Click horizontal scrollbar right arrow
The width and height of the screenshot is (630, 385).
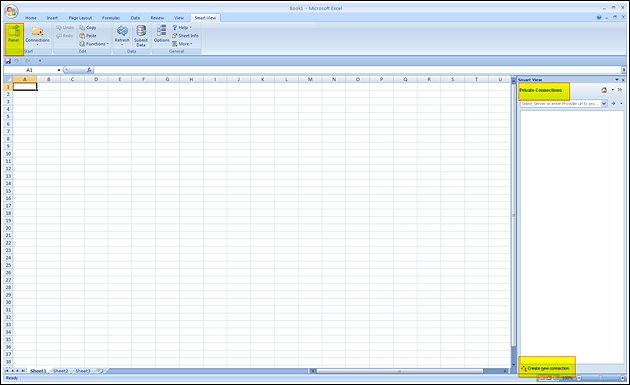(505, 371)
